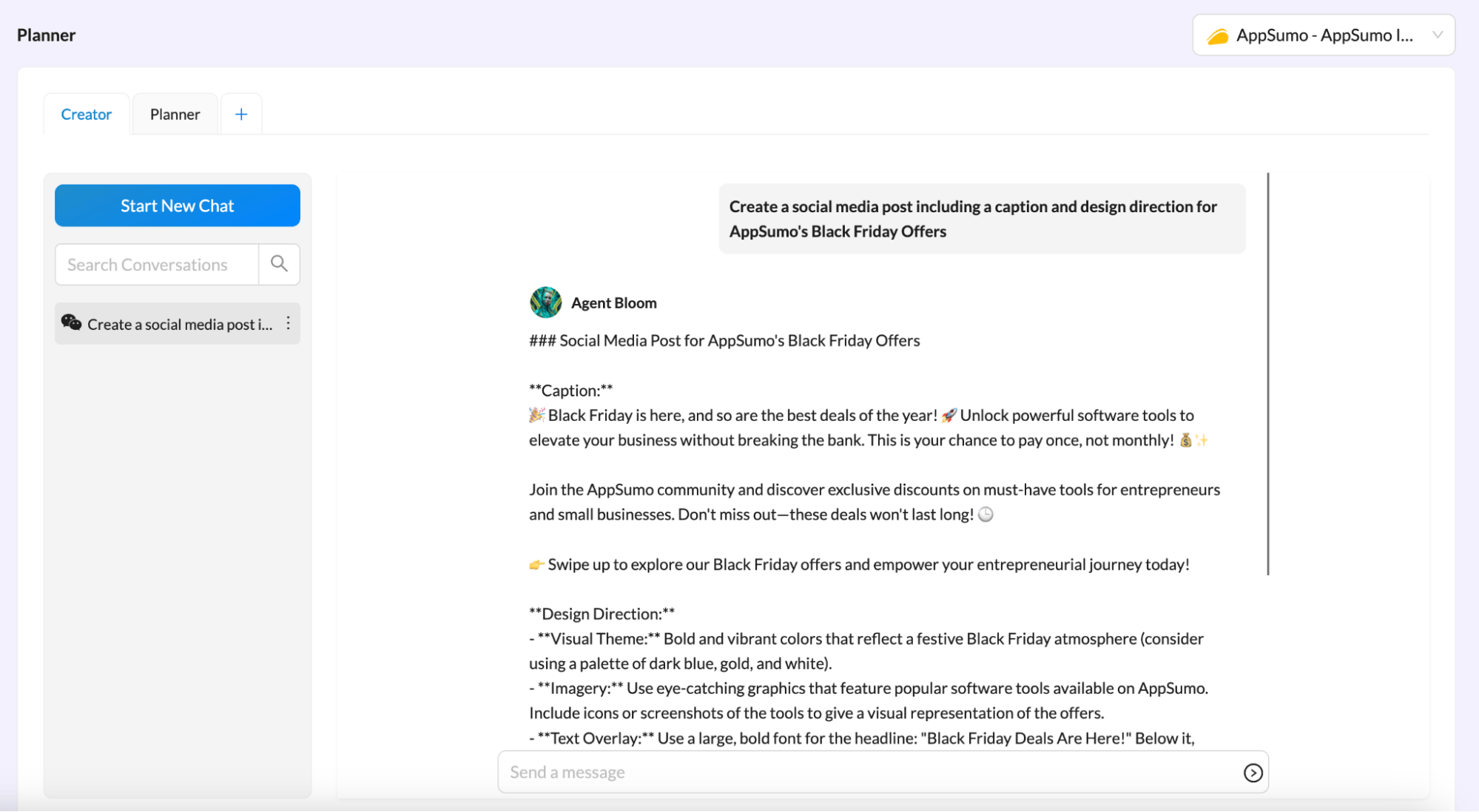The width and height of the screenshot is (1479, 812).
Task: Open the AppSumo workspace selector dropdown
Action: pos(1323,35)
